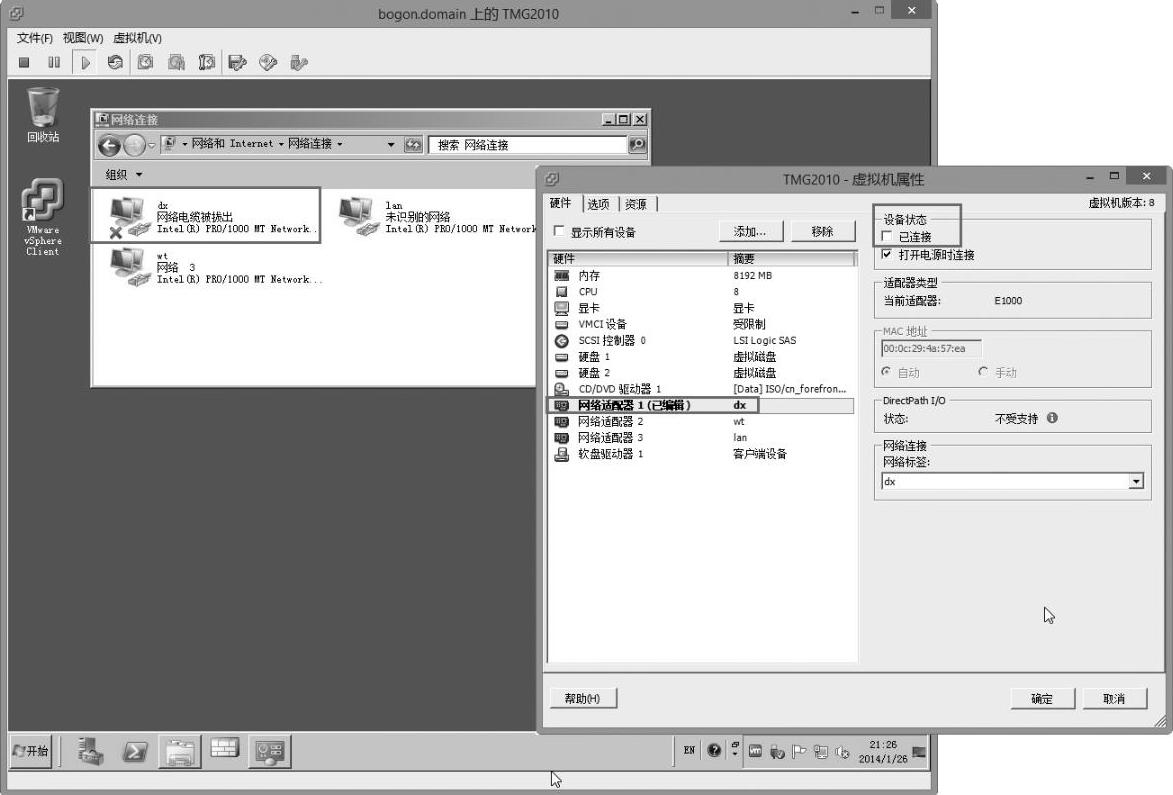Click the connect USB device toolbar icon
Screen dimensions: 1173x795
click(298, 63)
